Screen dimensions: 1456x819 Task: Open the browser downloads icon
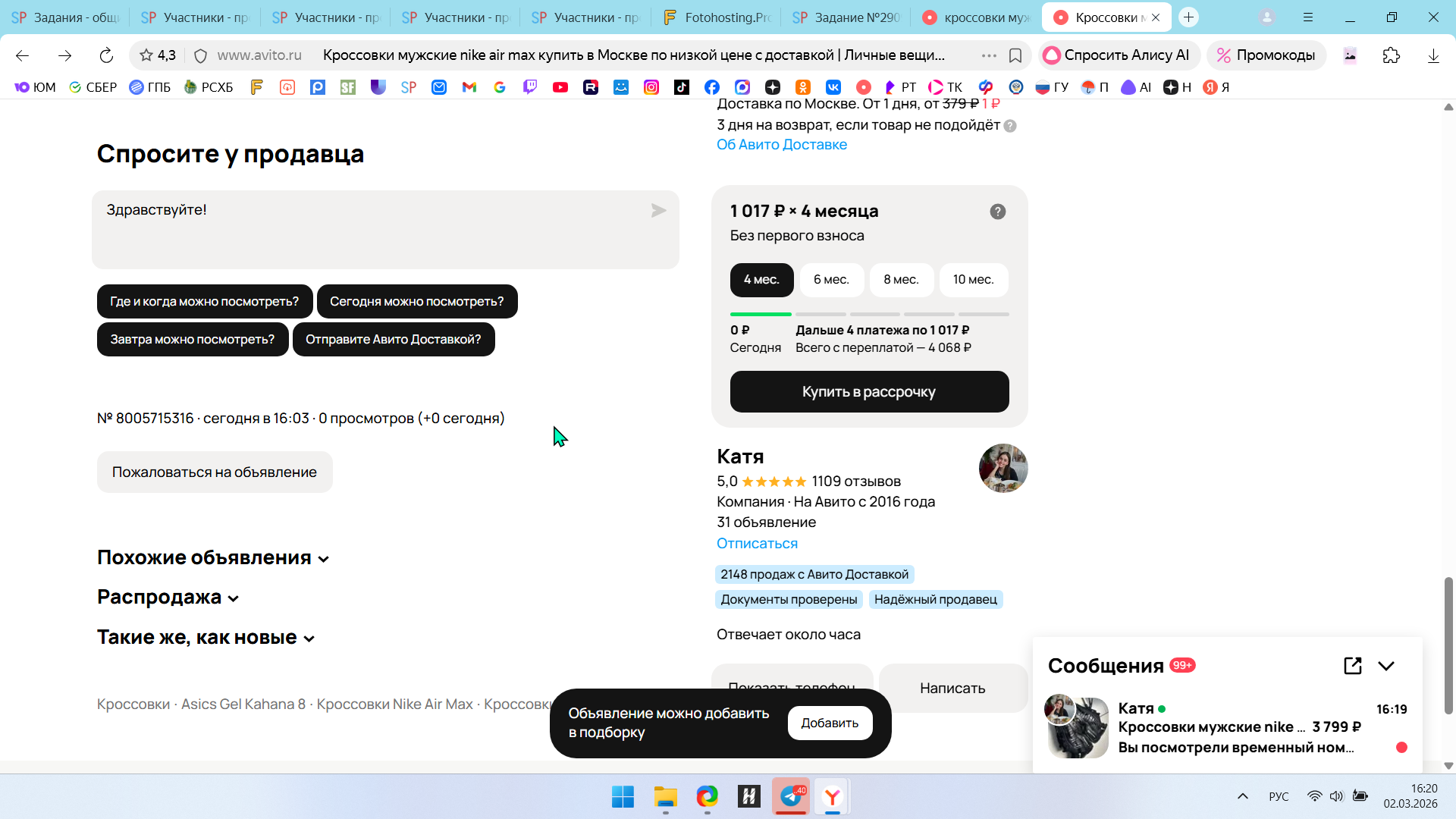pos(1432,55)
